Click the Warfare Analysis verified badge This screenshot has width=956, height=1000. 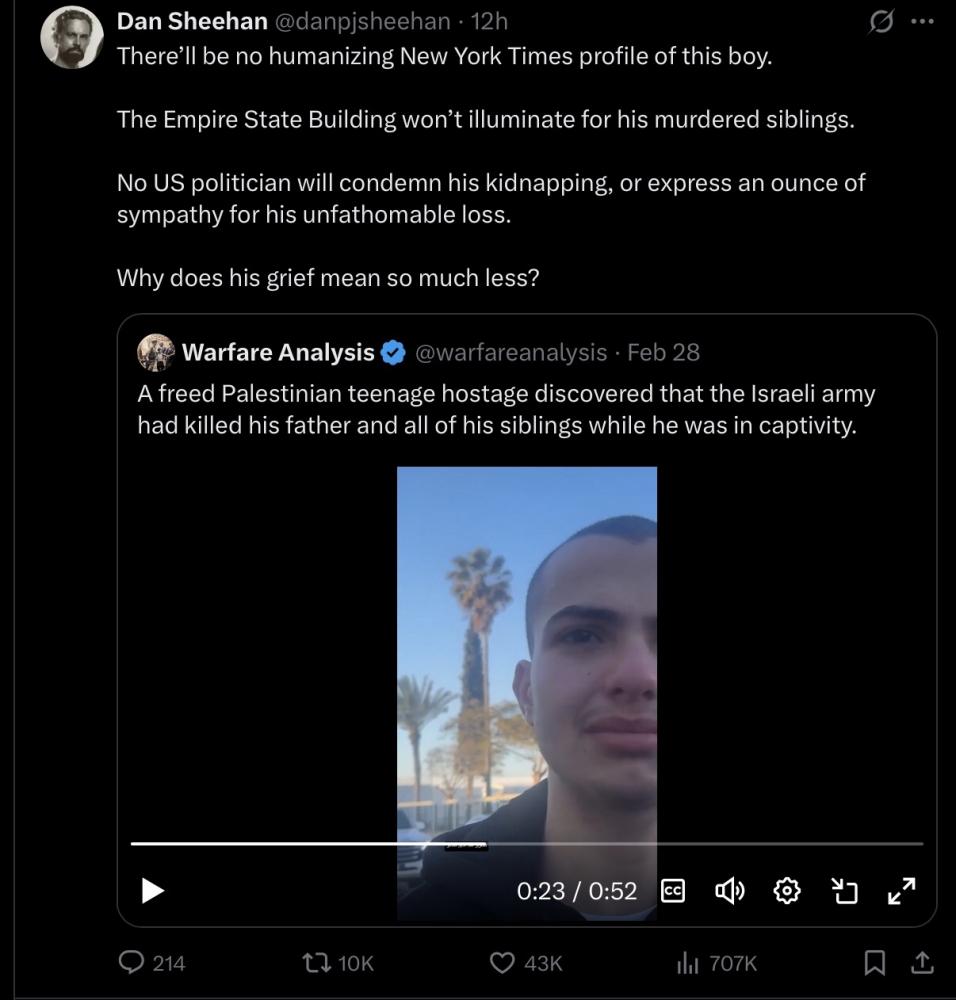pos(394,352)
